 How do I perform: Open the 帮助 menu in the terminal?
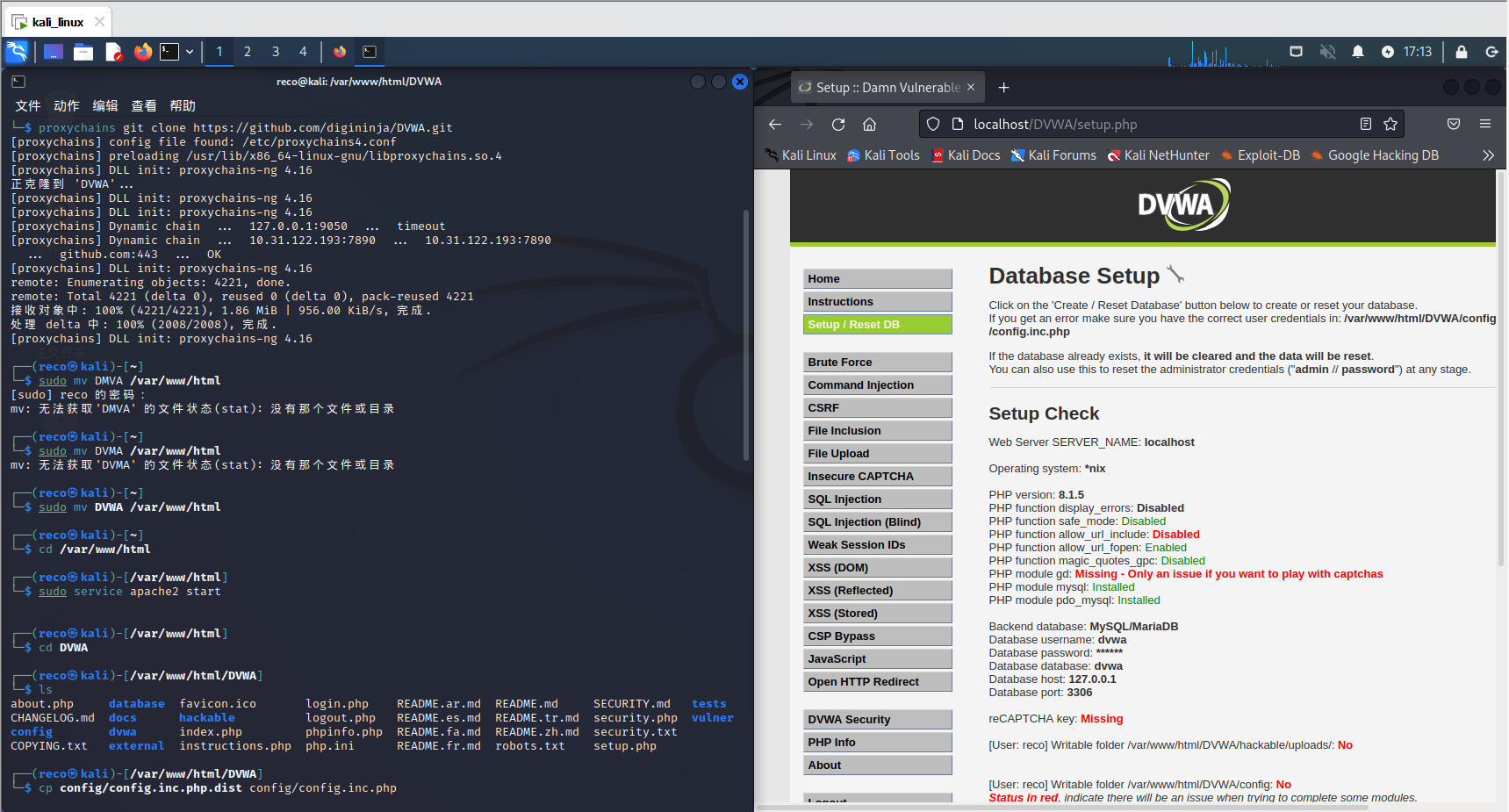183,105
